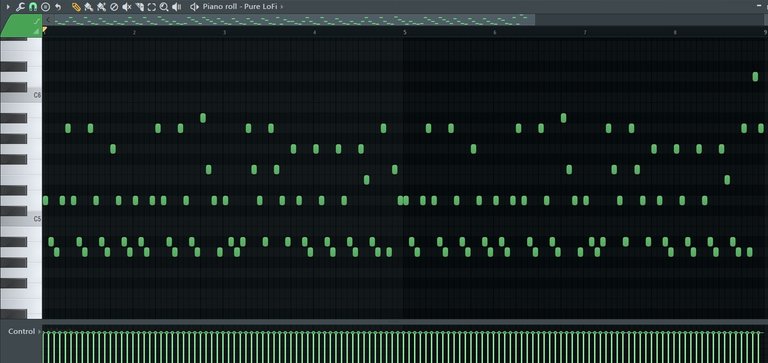Select the Mute tool
The image size is (768, 363).
126,7
